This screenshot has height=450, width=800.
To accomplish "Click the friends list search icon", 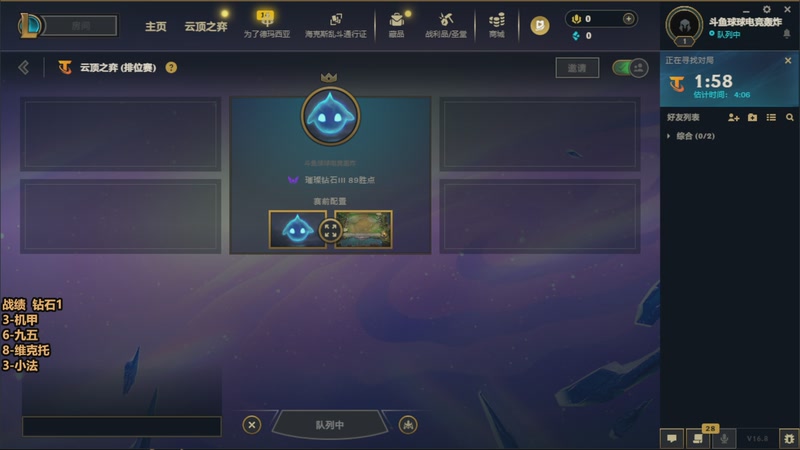I will 790,117.
